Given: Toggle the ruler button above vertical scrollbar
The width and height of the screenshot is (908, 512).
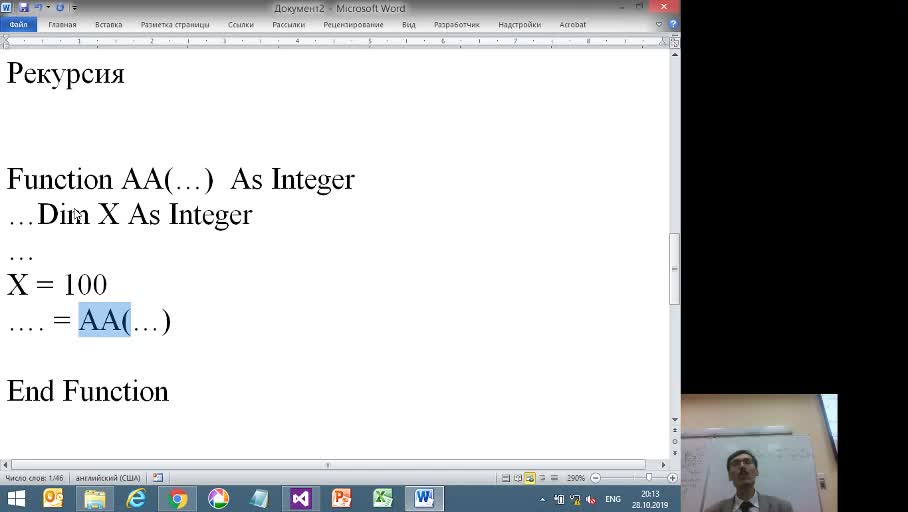Looking at the screenshot, I should [x=675, y=42].
